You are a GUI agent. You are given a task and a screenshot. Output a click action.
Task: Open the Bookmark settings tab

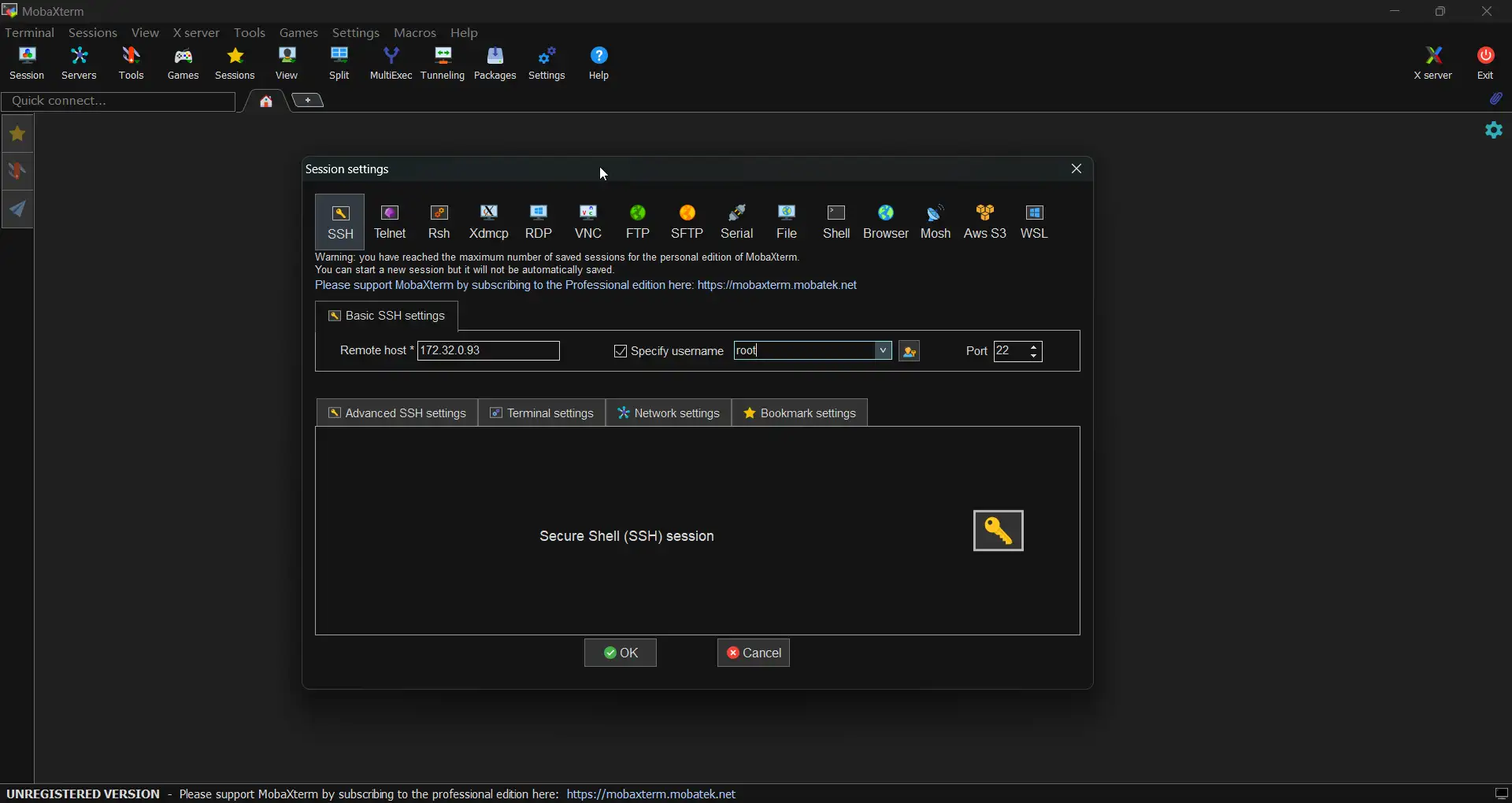pyautogui.click(x=800, y=413)
